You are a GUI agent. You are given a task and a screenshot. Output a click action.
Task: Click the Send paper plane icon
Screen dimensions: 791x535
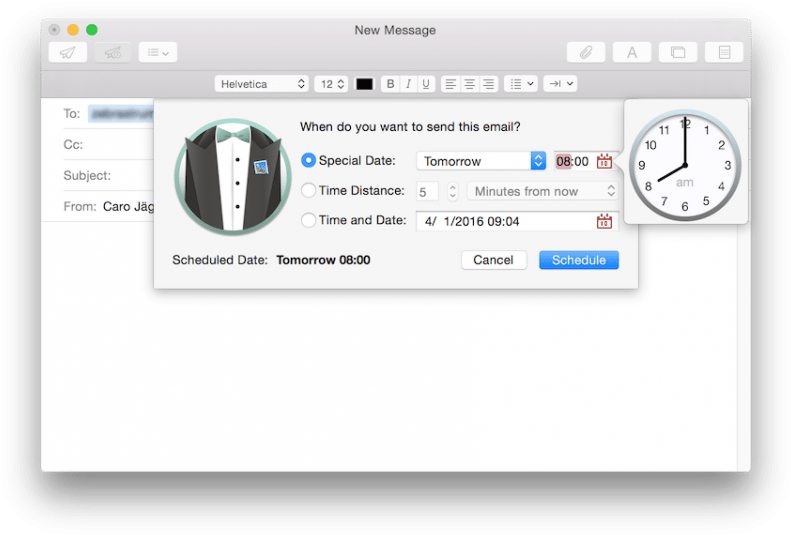coord(68,52)
